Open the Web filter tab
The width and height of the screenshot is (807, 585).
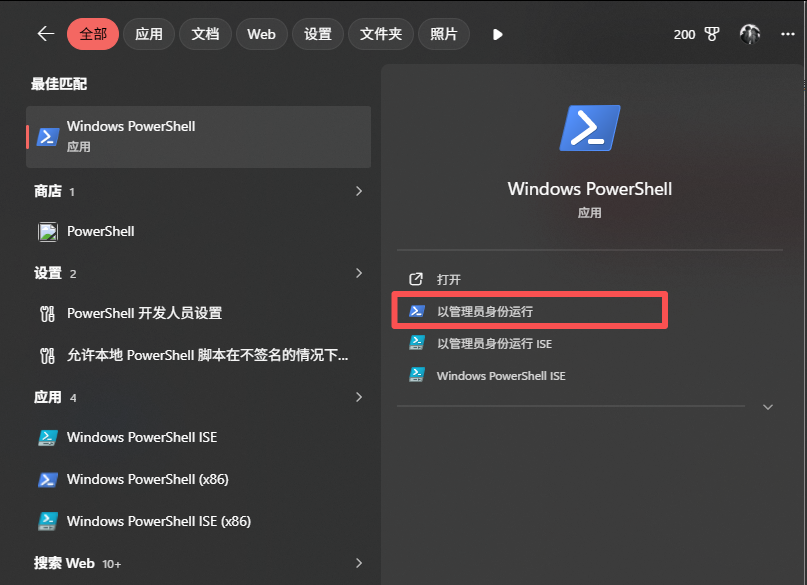pos(261,34)
